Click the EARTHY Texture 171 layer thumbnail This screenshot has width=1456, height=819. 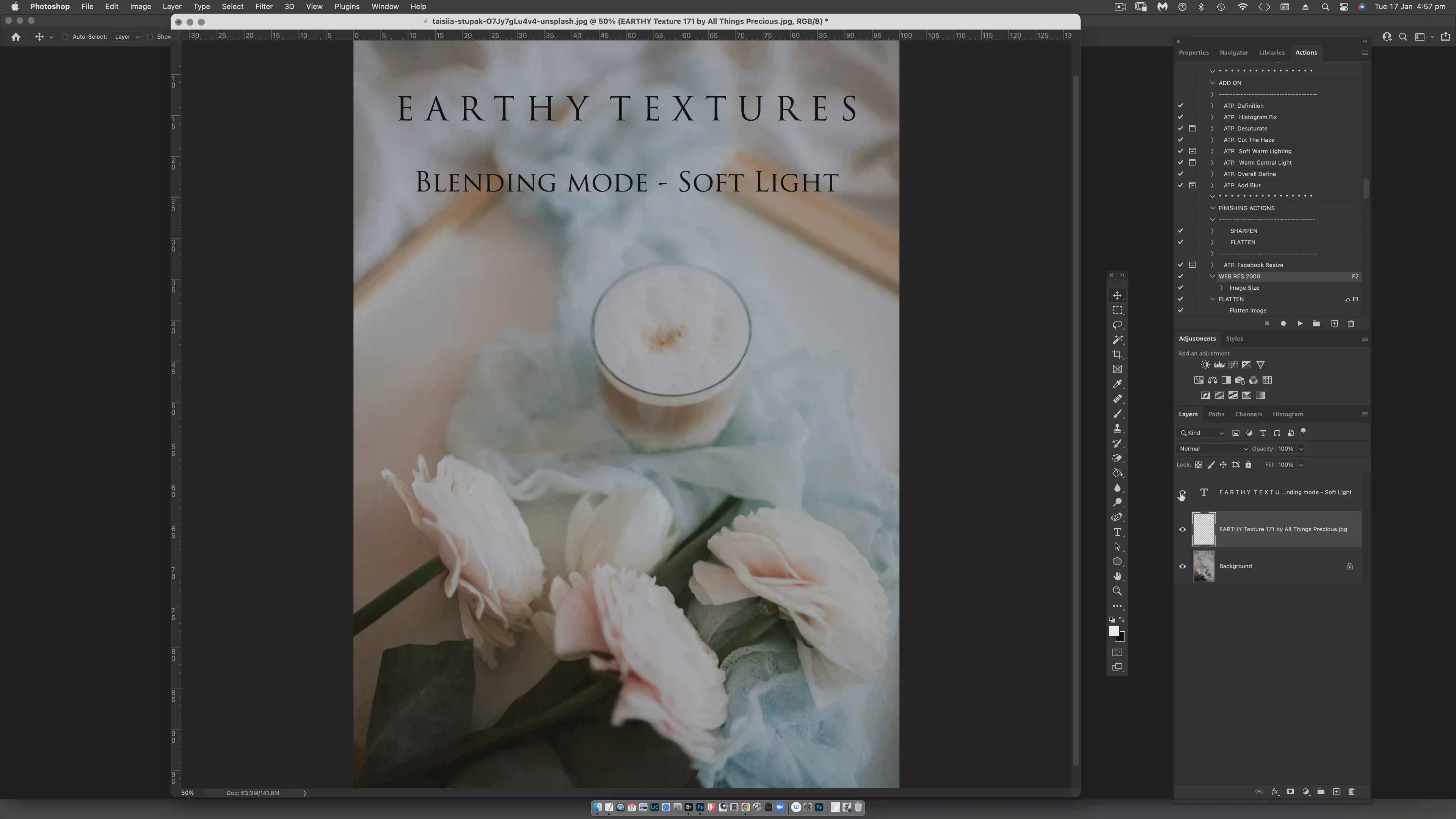[x=1203, y=530]
